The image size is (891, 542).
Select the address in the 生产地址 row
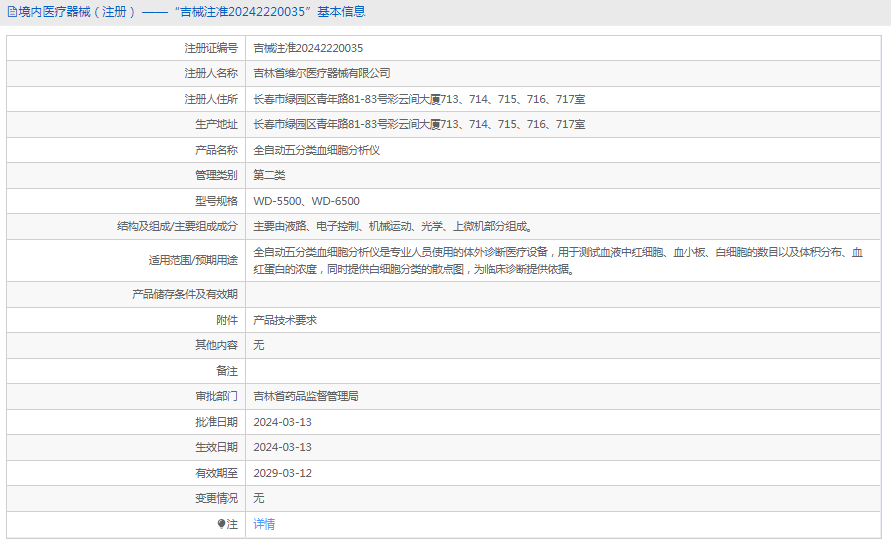(x=419, y=124)
